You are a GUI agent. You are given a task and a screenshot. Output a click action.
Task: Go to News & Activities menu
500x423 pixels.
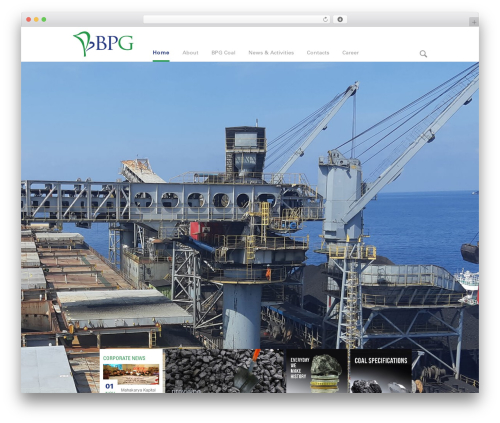pos(271,53)
